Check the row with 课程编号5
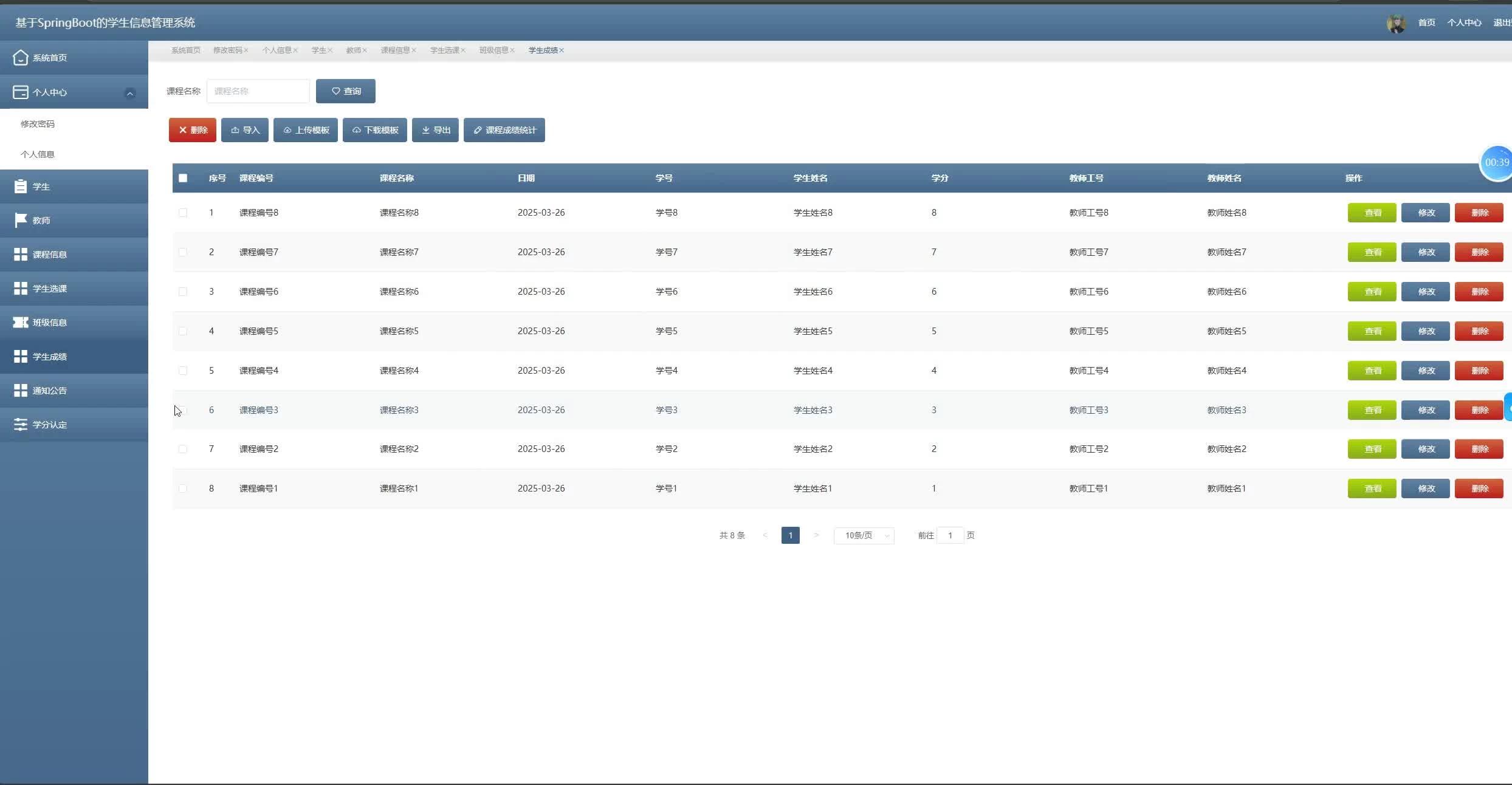Screen dimensions: 1512x785 183,331
